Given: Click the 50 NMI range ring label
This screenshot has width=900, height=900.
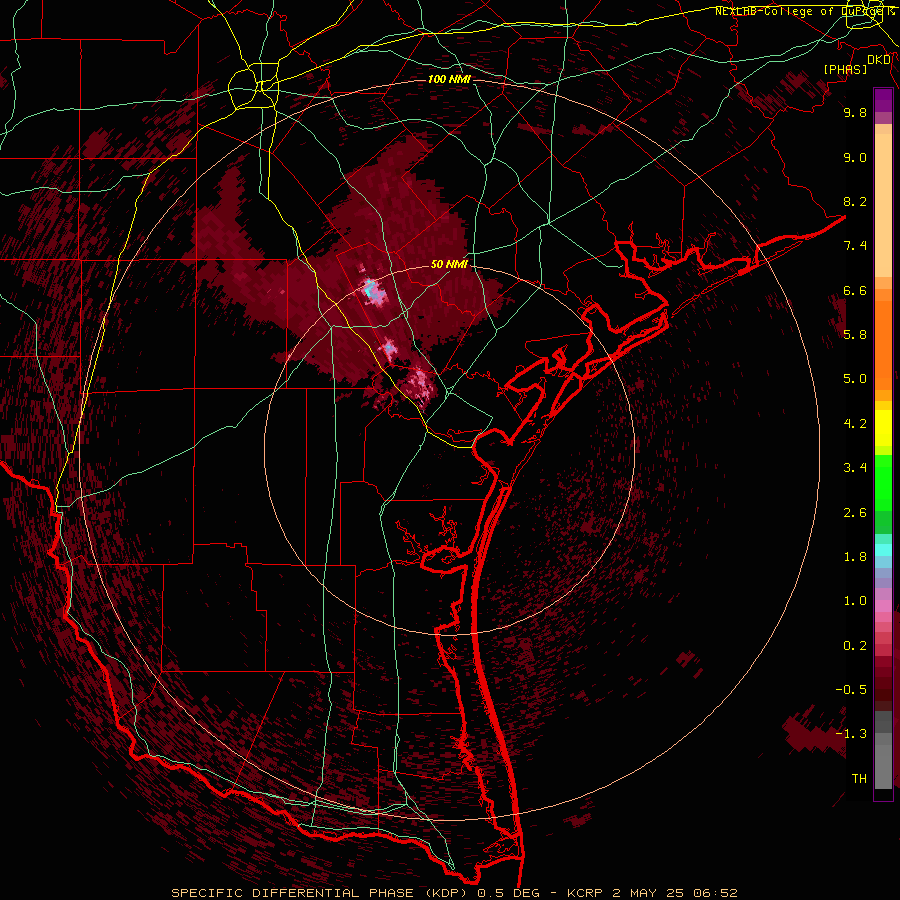Looking at the screenshot, I should 449,264.
